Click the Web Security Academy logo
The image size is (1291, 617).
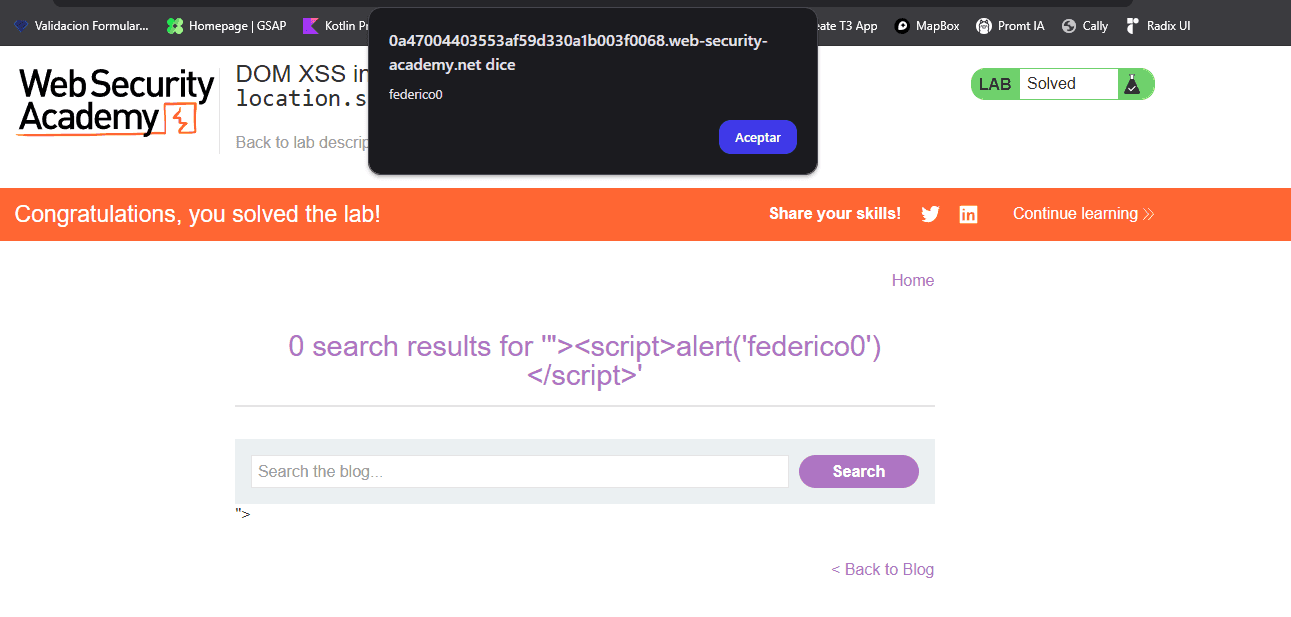116,102
